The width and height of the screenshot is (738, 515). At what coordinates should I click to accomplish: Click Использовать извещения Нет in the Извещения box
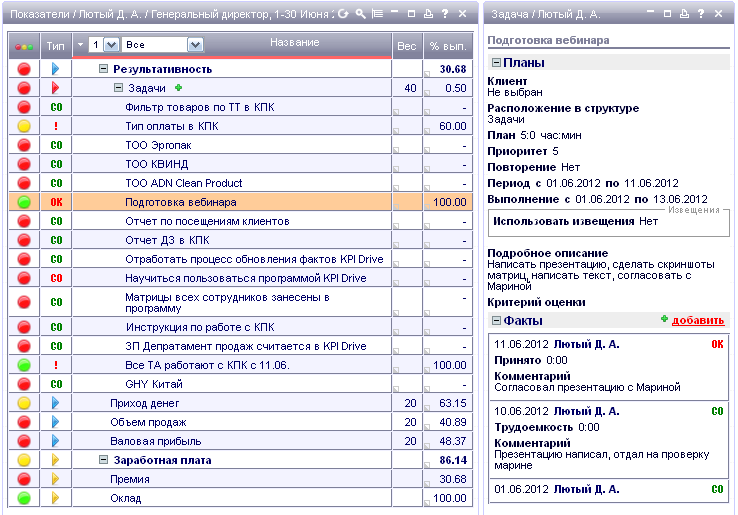(x=575, y=221)
